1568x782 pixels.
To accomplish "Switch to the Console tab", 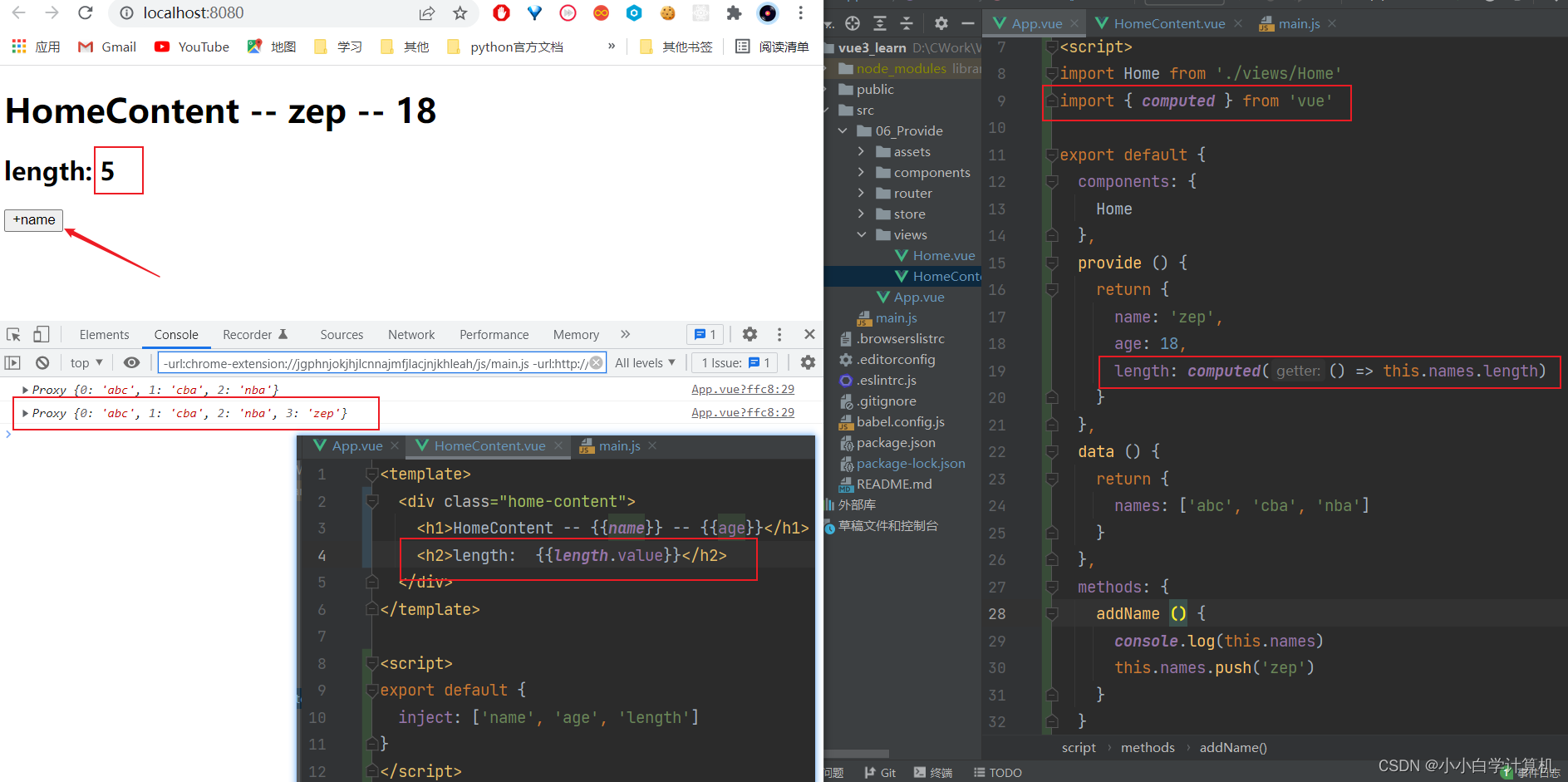I will [176, 334].
